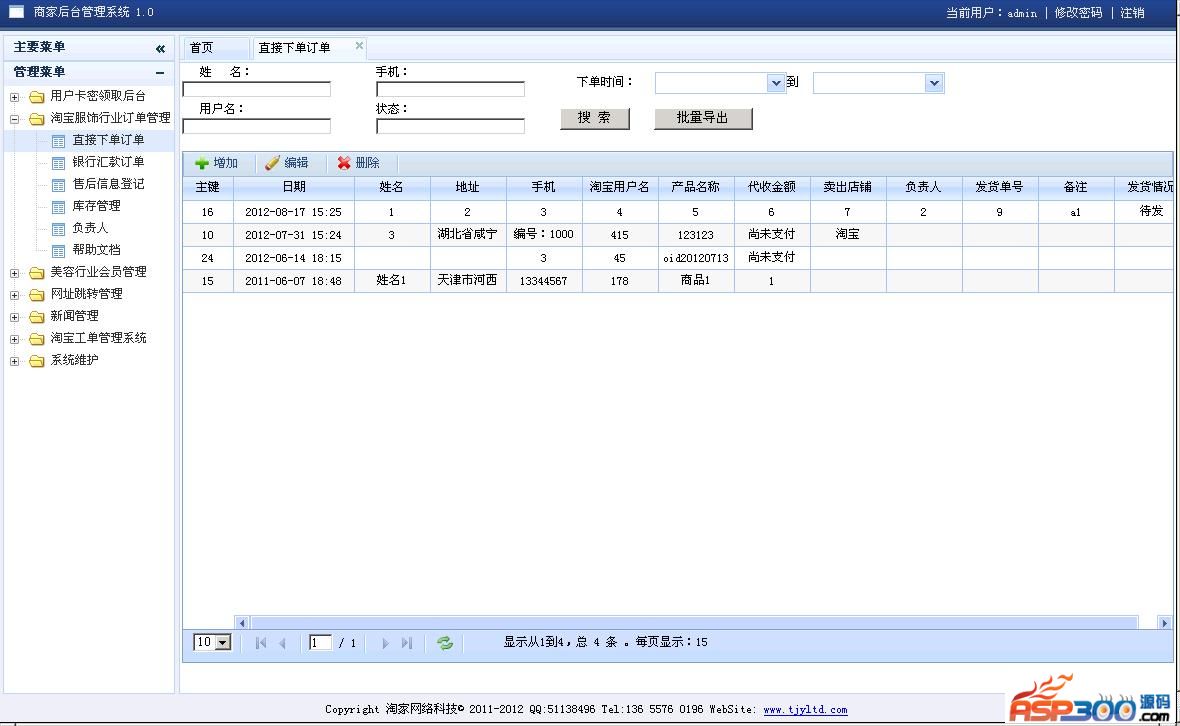This screenshot has width=1180, height=726.
Task: Click folder icon beside 系统维护
Action: [36, 361]
